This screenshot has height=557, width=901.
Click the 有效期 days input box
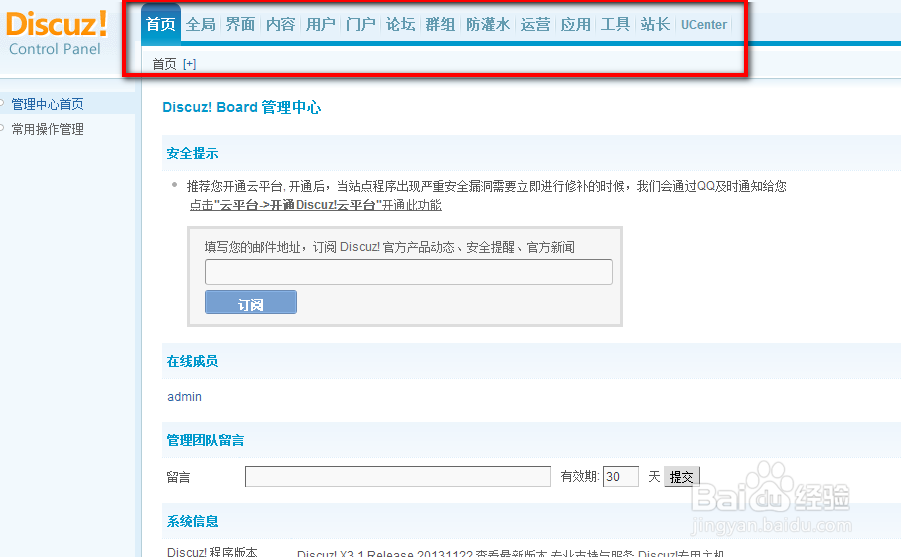[621, 477]
